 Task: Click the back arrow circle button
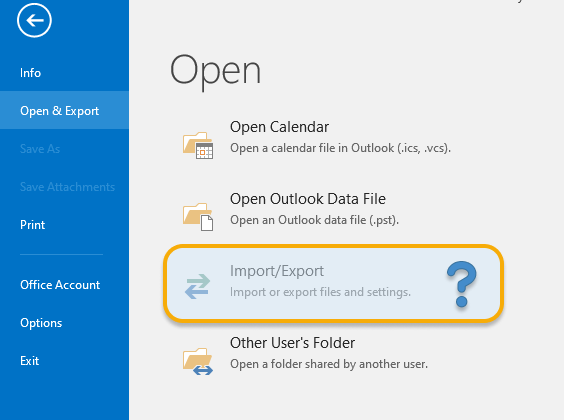34,20
